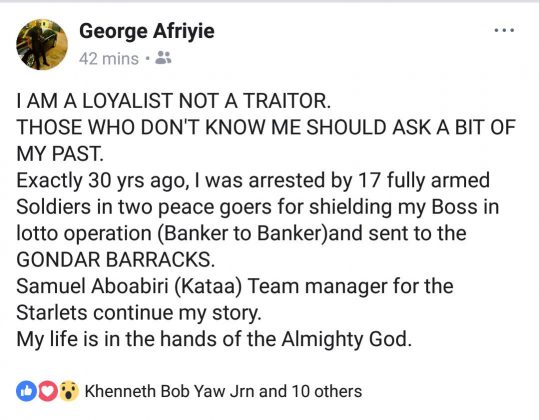Click the friends audience icon beside timestamp
The image size is (539, 420).
(163, 58)
